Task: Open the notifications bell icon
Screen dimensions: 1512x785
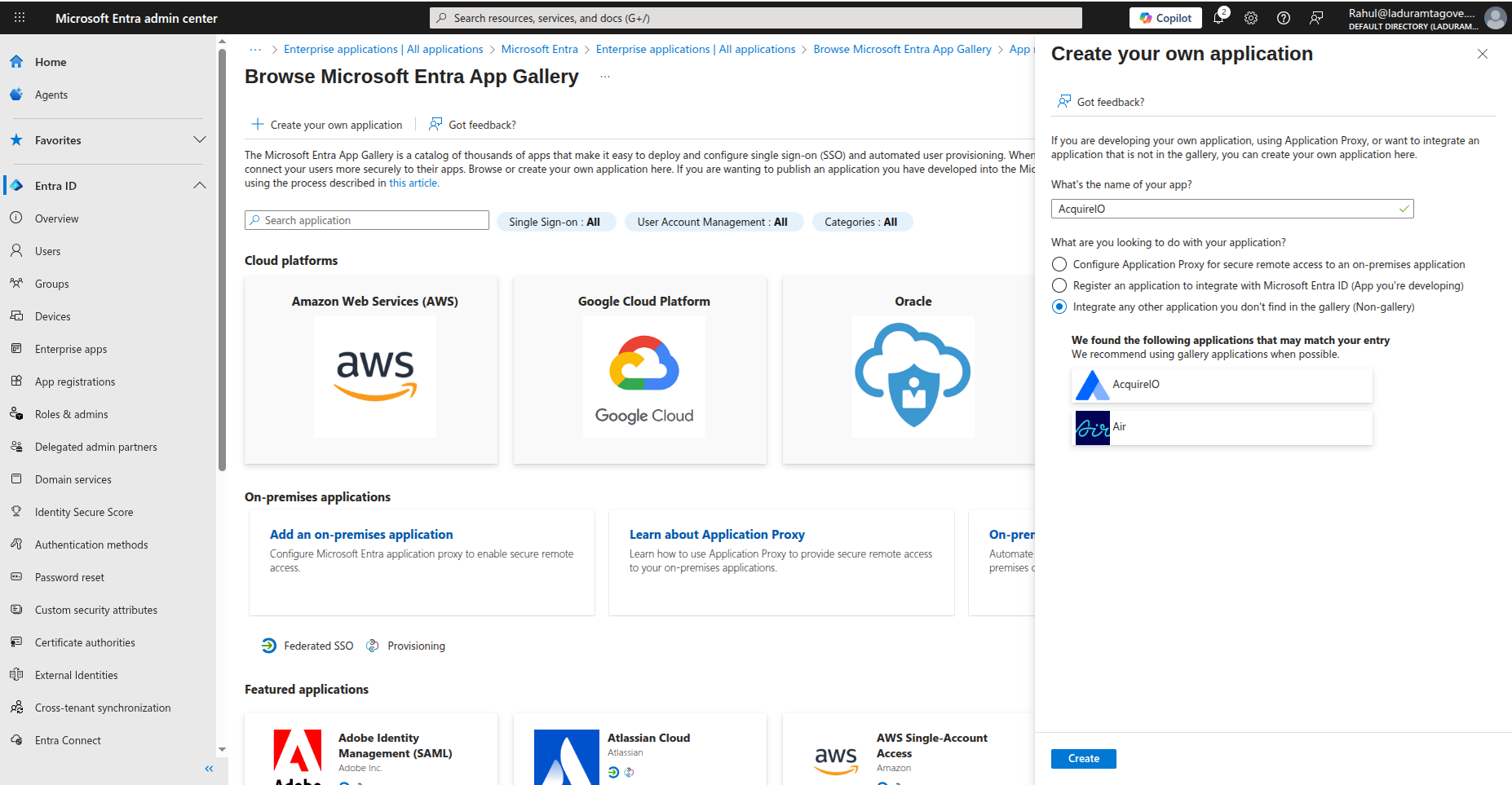Action: (1218, 18)
